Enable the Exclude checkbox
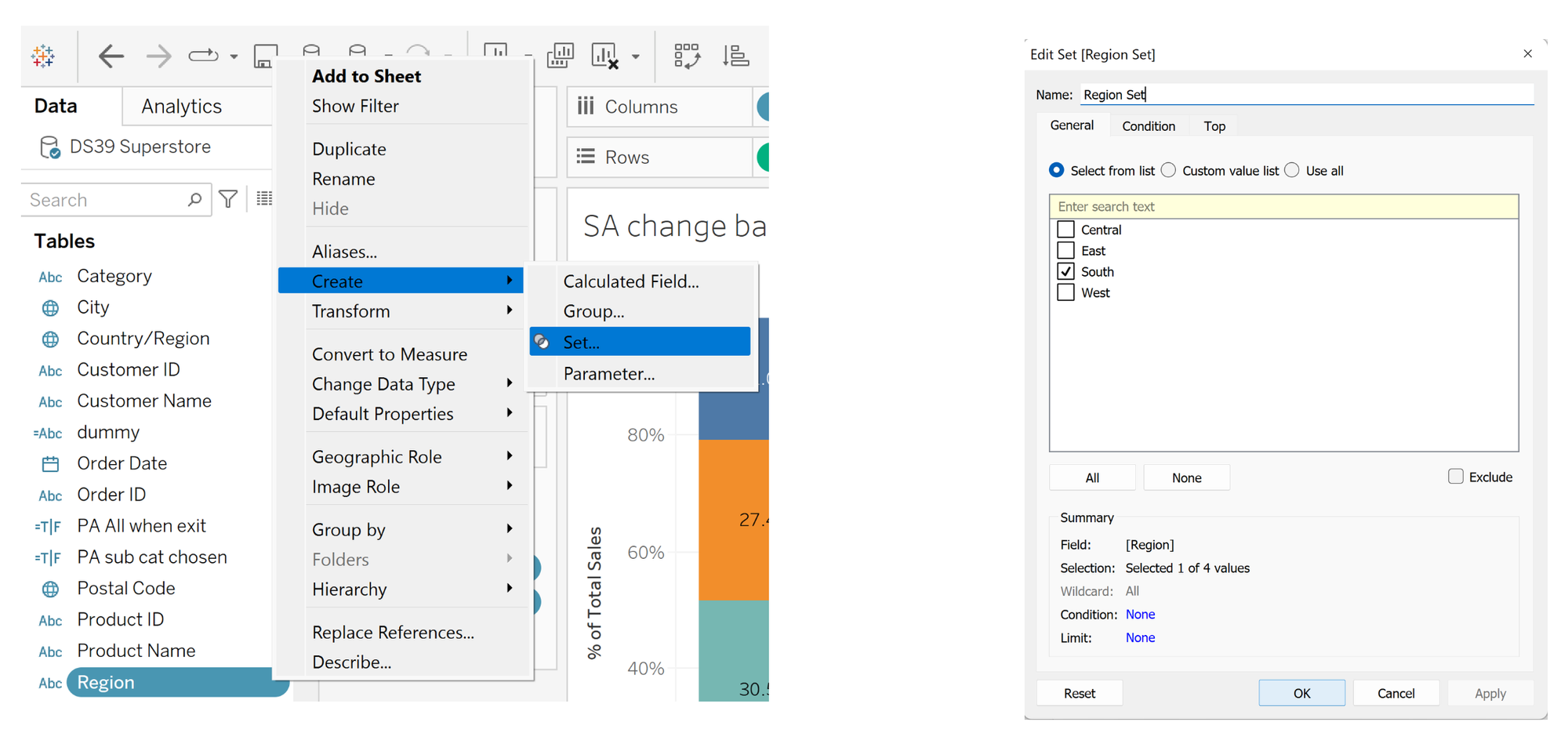 pos(1455,477)
